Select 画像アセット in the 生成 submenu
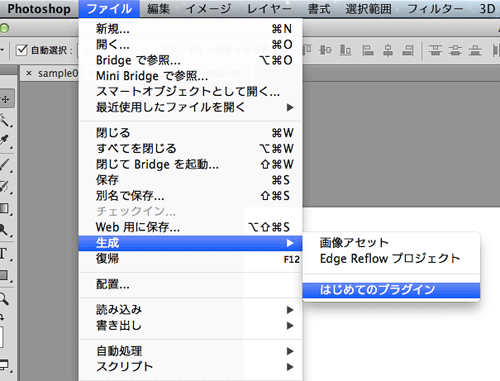The width and height of the screenshot is (500, 381). point(391,242)
